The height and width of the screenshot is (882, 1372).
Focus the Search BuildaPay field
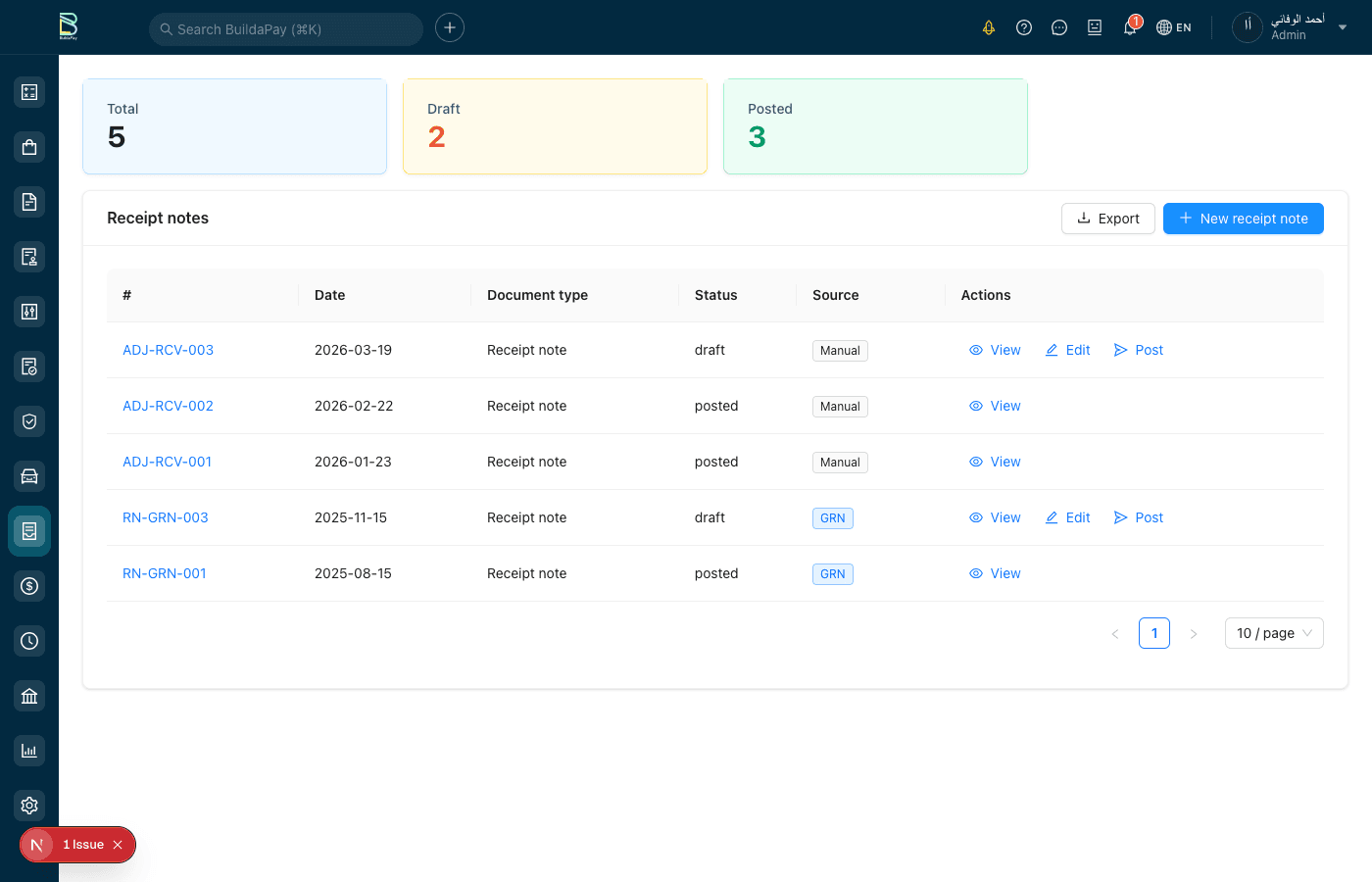pos(286,29)
